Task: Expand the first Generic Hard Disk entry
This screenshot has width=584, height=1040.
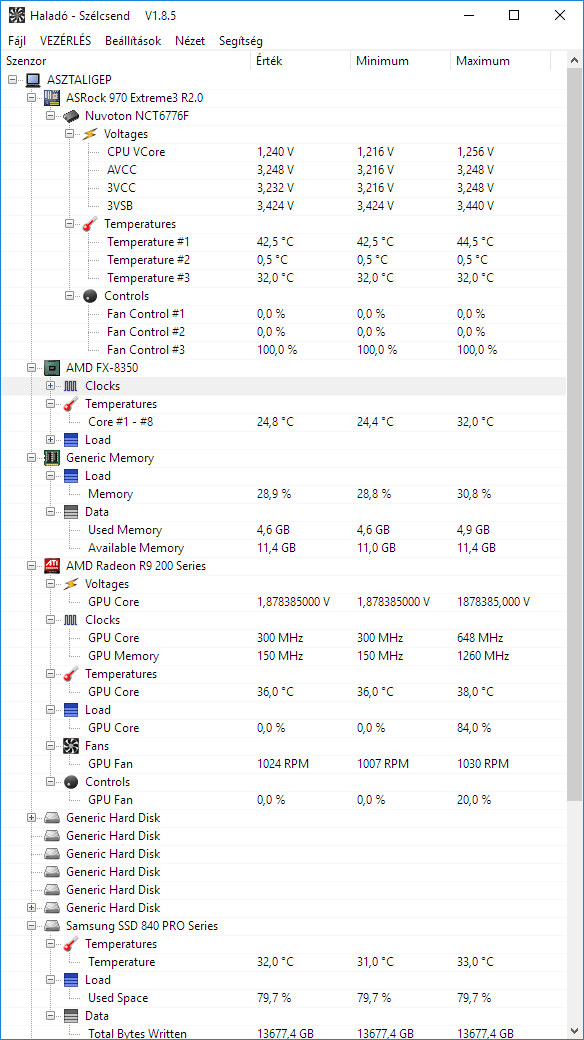Action: click(31, 817)
